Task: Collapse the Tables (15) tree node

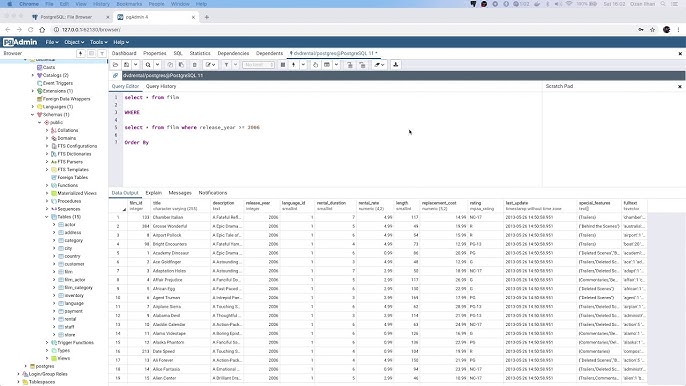Action: pyautogui.click(x=47, y=217)
